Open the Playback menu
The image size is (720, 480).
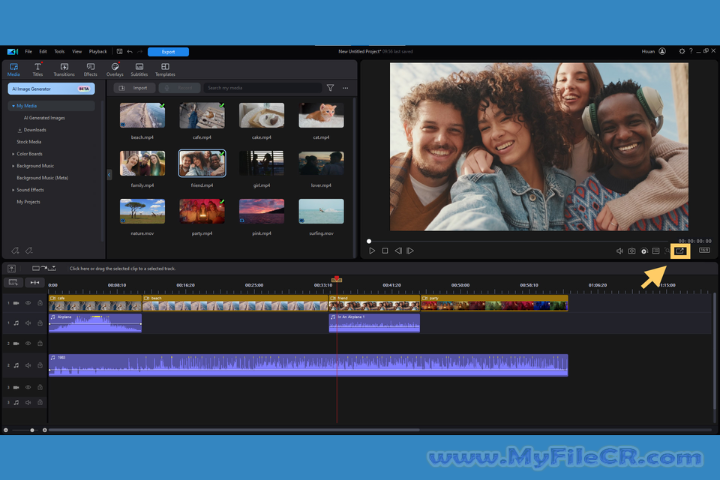(x=98, y=51)
